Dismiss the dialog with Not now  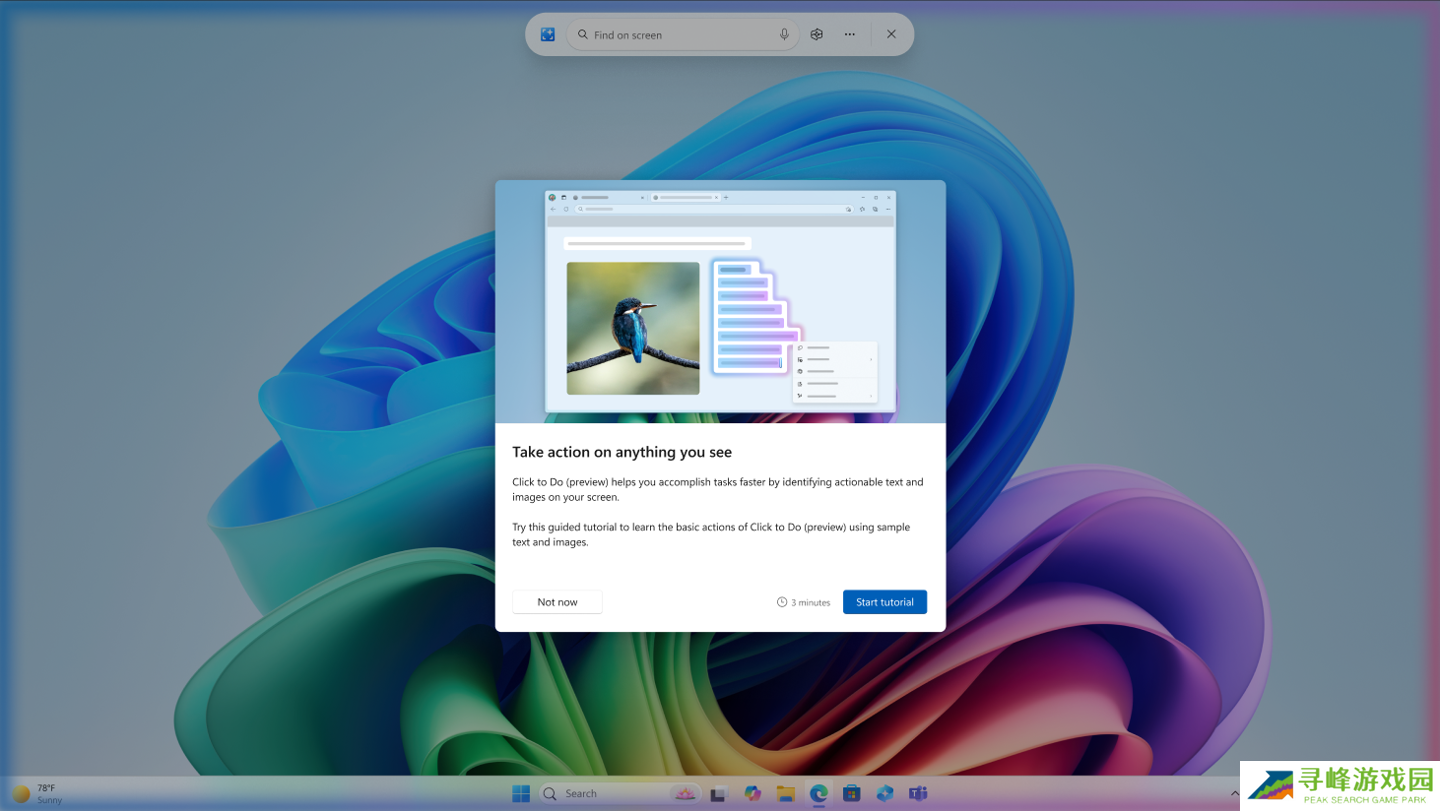[557, 602]
